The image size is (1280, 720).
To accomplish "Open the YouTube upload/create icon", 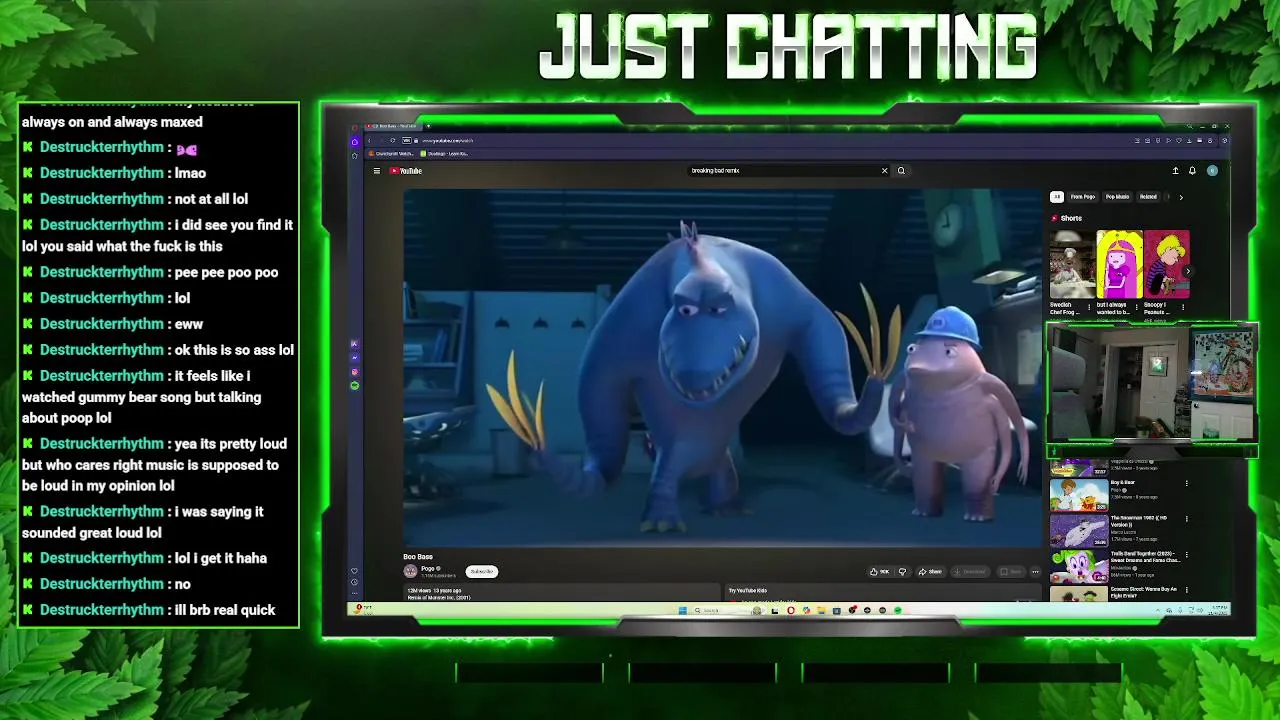I will pyautogui.click(x=1176, y=171).
